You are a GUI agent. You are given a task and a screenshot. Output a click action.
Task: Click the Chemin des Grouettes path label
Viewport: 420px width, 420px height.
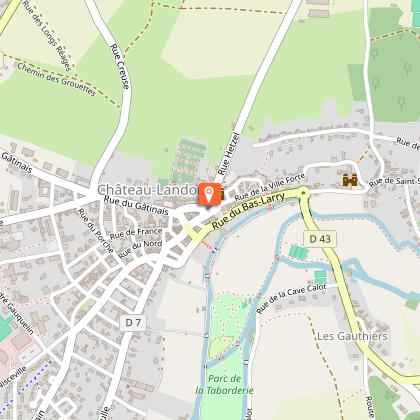tap(57, 79)
